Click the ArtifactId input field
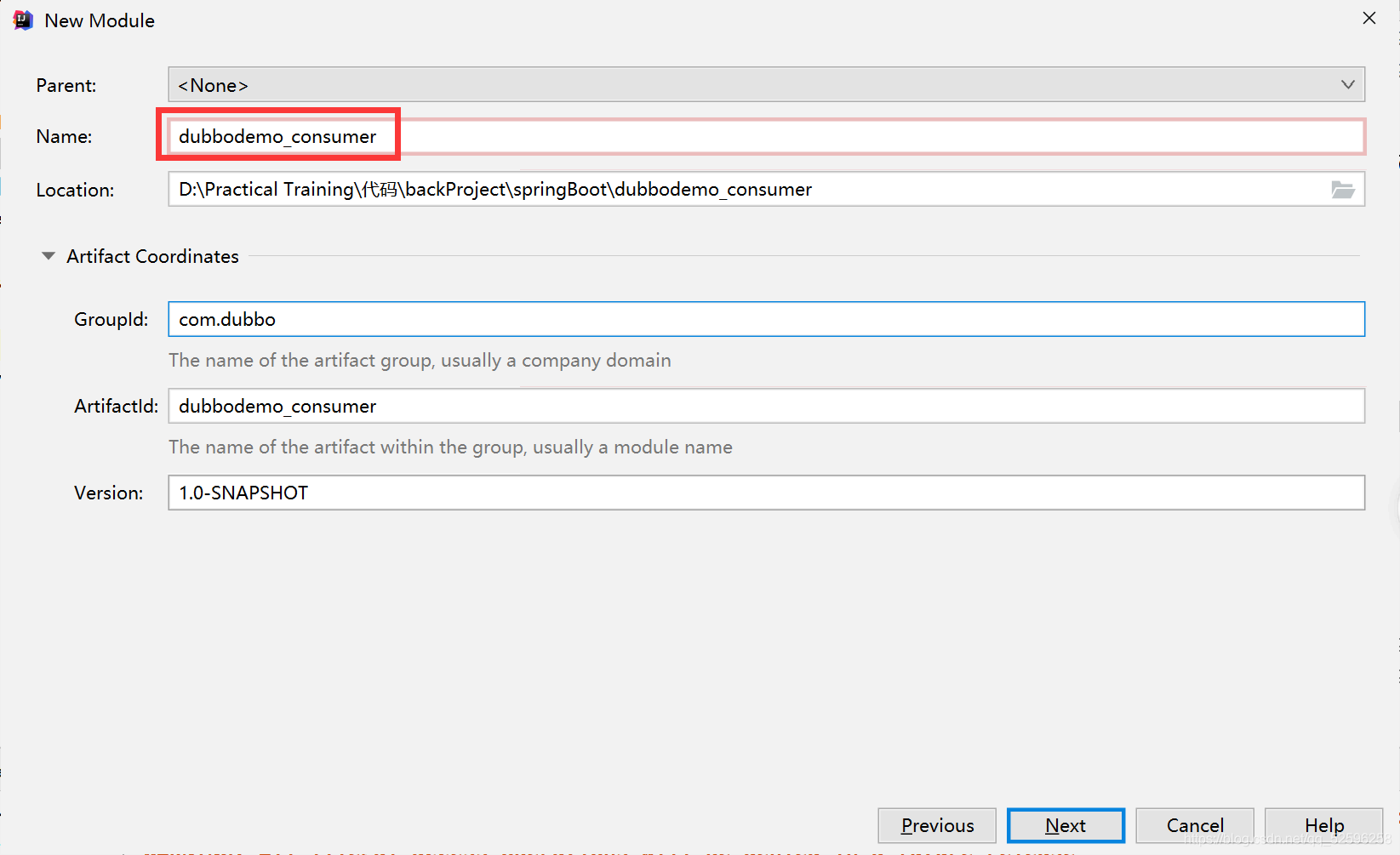This screenshot has height=855, width=1400. click(x=766, y=406)
